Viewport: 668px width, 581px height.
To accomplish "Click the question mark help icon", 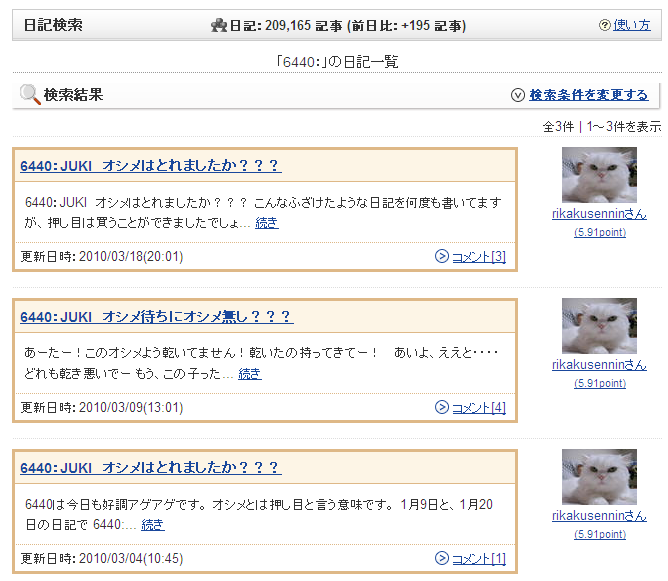I will coord(605,25).
